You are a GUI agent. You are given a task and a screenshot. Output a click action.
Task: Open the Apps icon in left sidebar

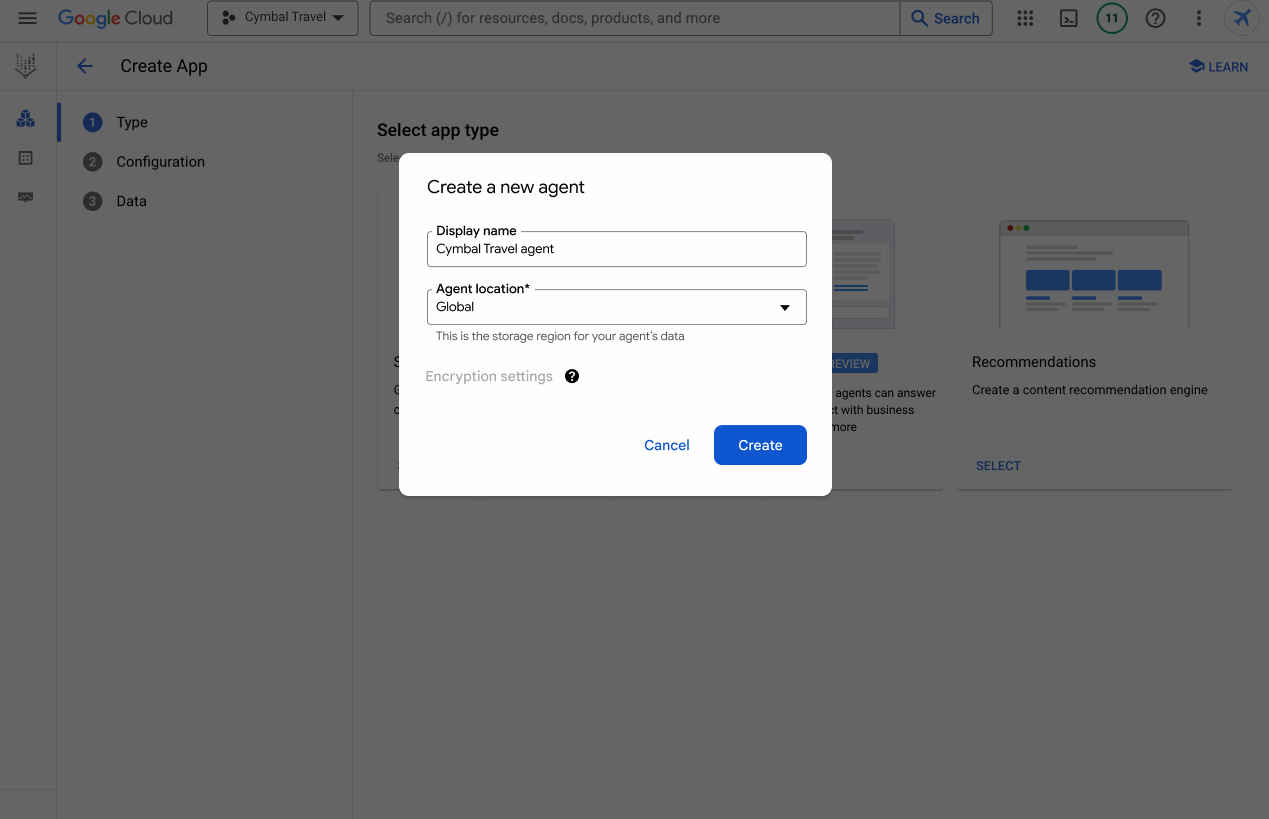click(26, 119)
